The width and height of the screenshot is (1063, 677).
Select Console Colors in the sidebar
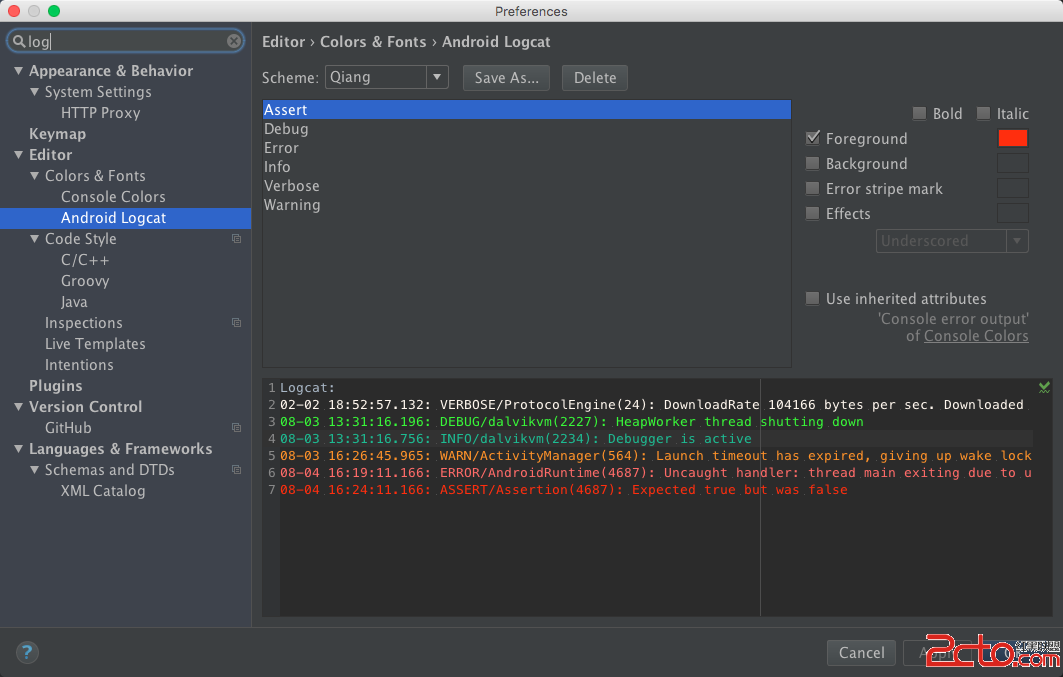[113, 197]
